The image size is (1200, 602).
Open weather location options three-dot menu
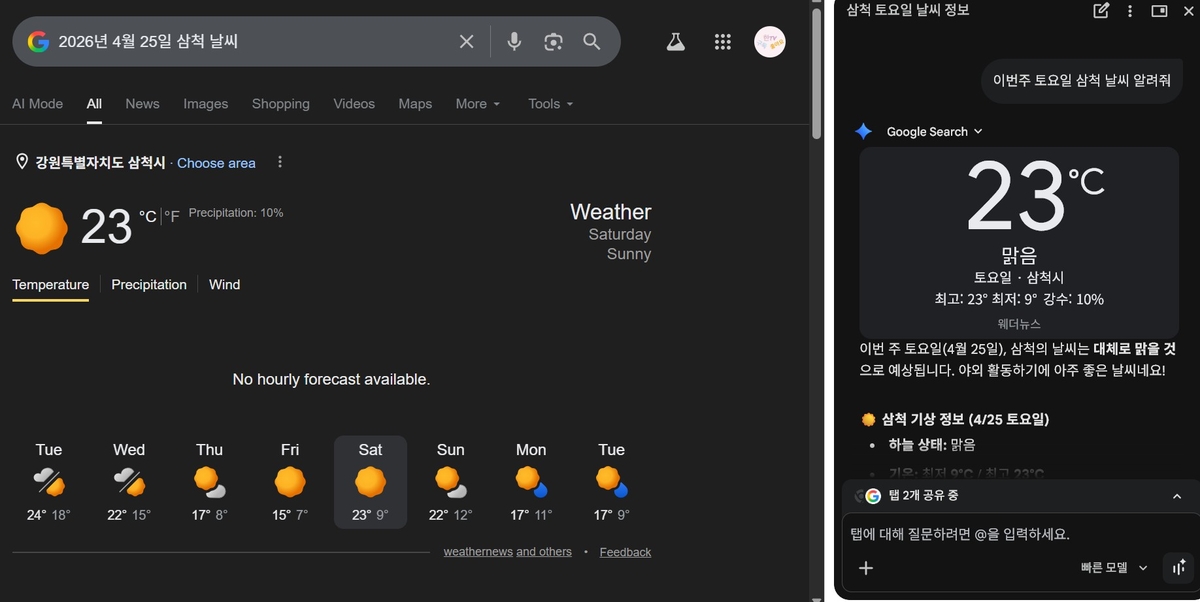[x=280, y=162]
